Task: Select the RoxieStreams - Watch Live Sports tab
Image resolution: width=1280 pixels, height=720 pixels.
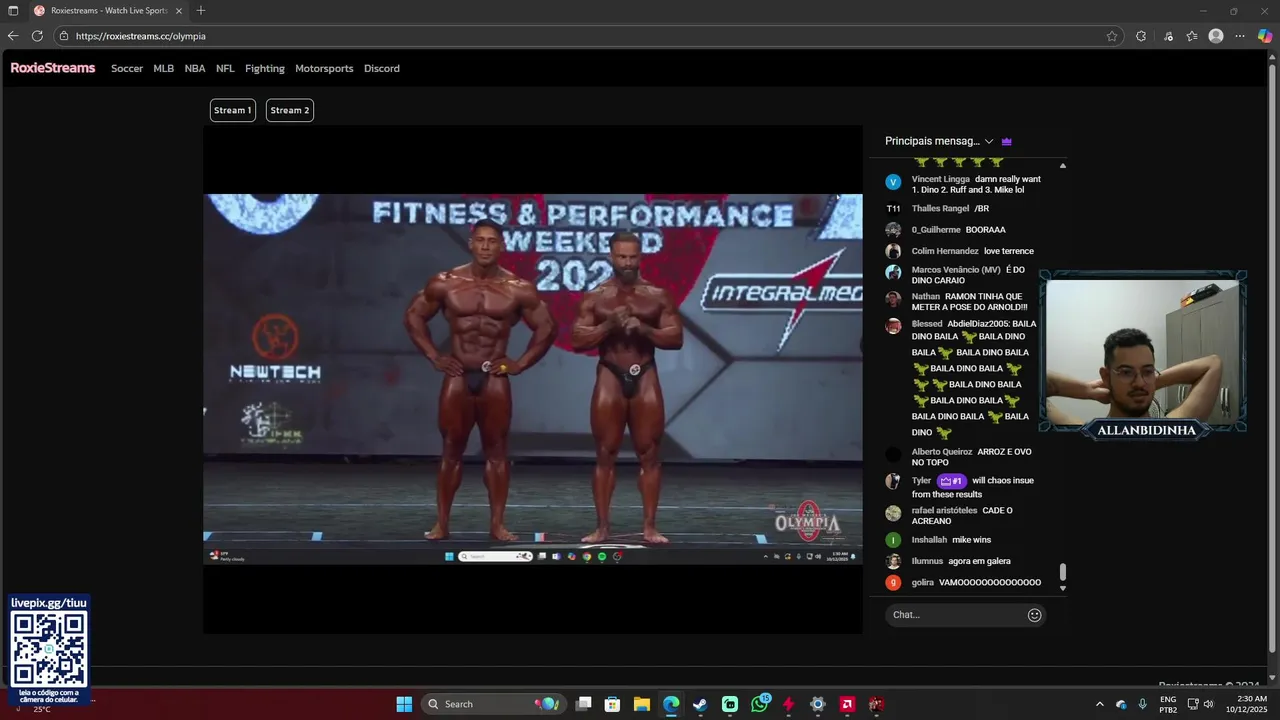Action: [x=108, y=10]
